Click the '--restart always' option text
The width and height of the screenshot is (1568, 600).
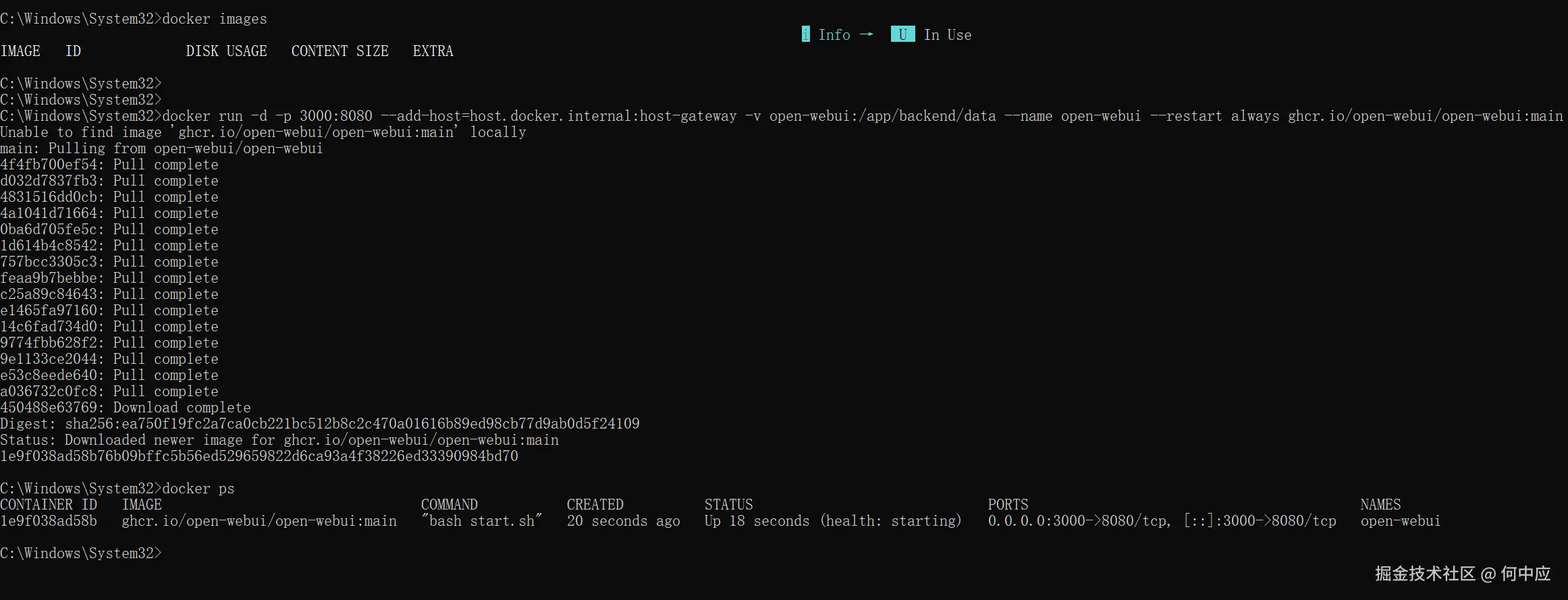(1215, 116)
